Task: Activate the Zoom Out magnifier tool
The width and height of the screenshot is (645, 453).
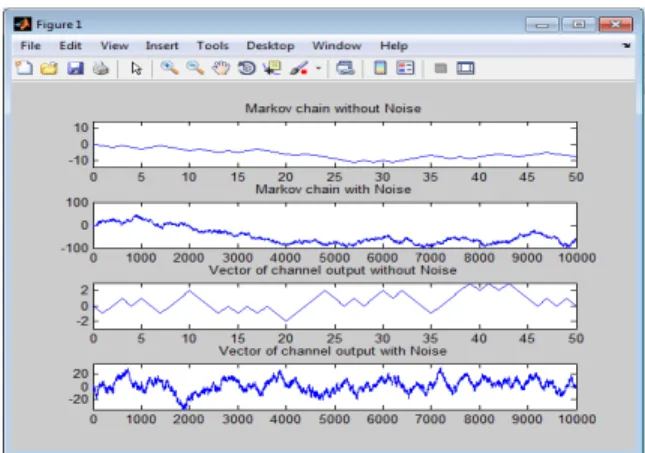Action: (x=195, y=68)
